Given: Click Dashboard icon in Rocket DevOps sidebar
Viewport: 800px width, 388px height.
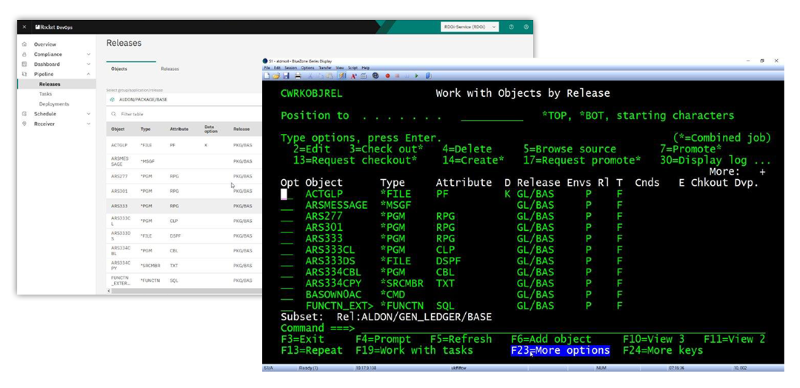Looking at the screenshot, I should (x=24, y=64).
